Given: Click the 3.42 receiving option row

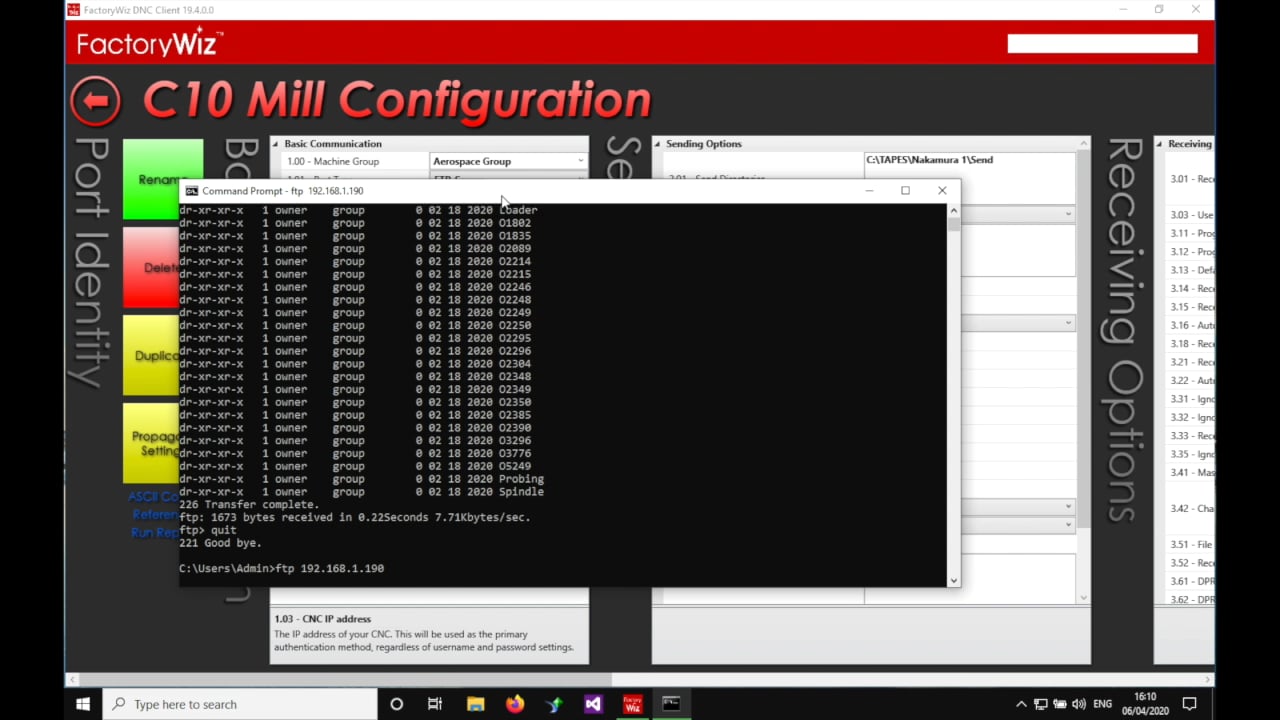Looking at the screenshot, I should (1191, 508).
